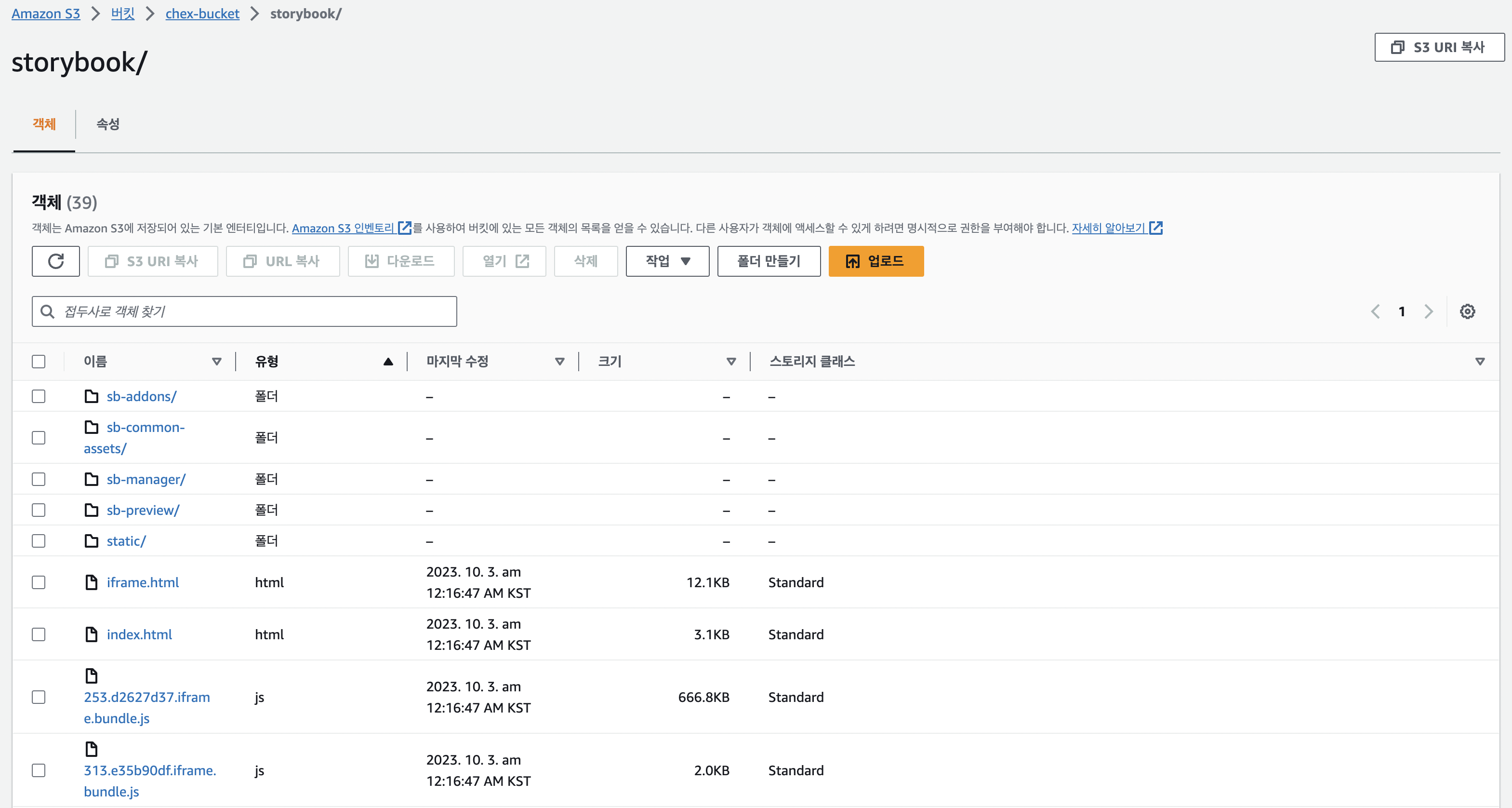Click the 폴더 만들기 button
The image size is (1512, 808).
click(769, 261)
